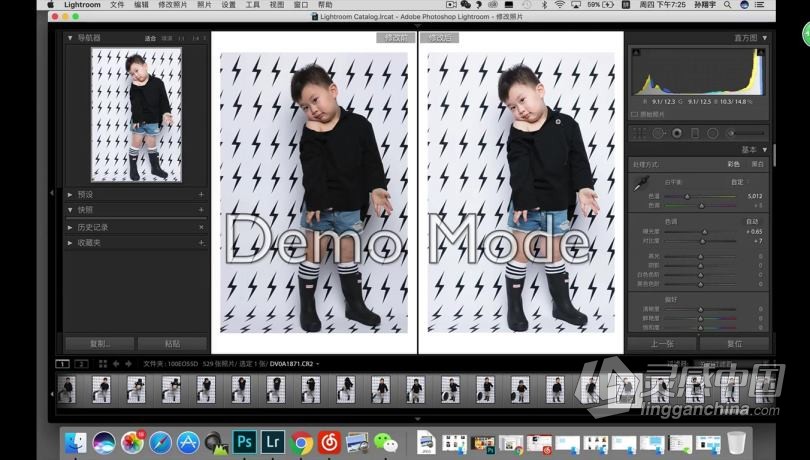
Task: Expand the 预设 panel
Action: 70,195
